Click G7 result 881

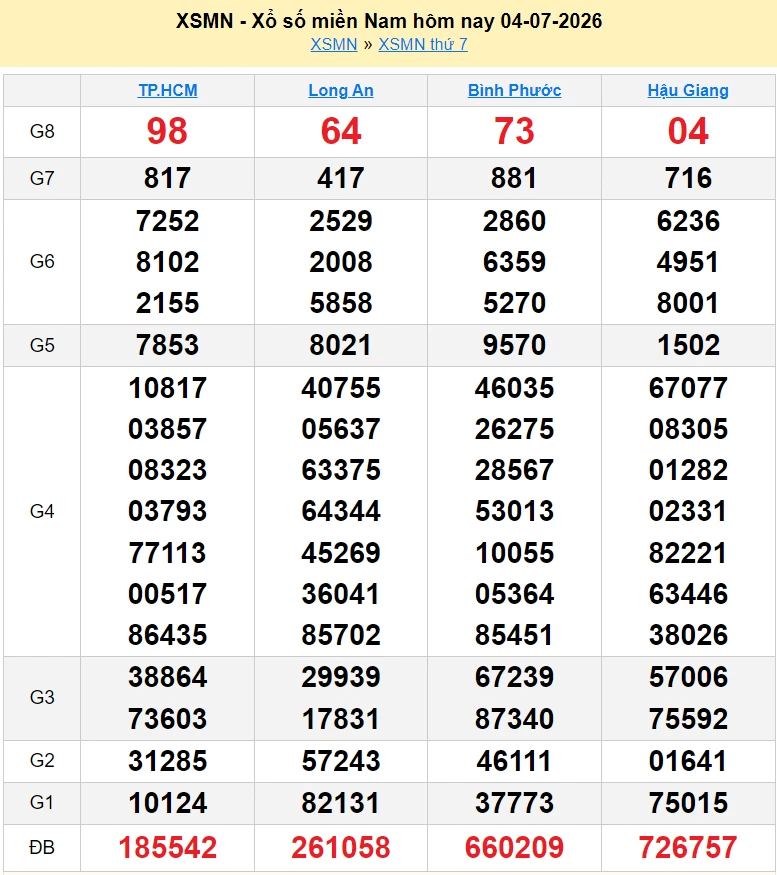[514, 179]
